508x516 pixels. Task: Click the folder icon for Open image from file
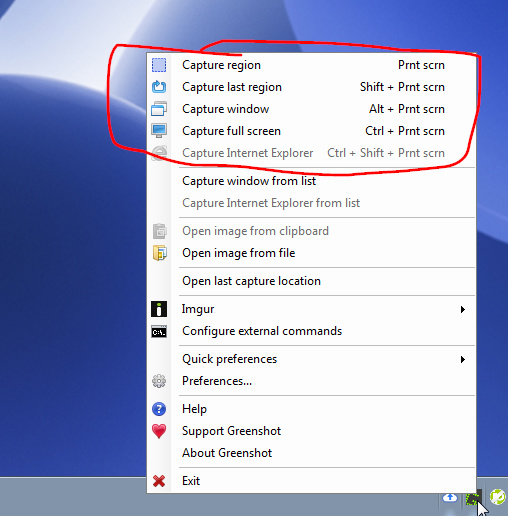click(x=159, y=253)
